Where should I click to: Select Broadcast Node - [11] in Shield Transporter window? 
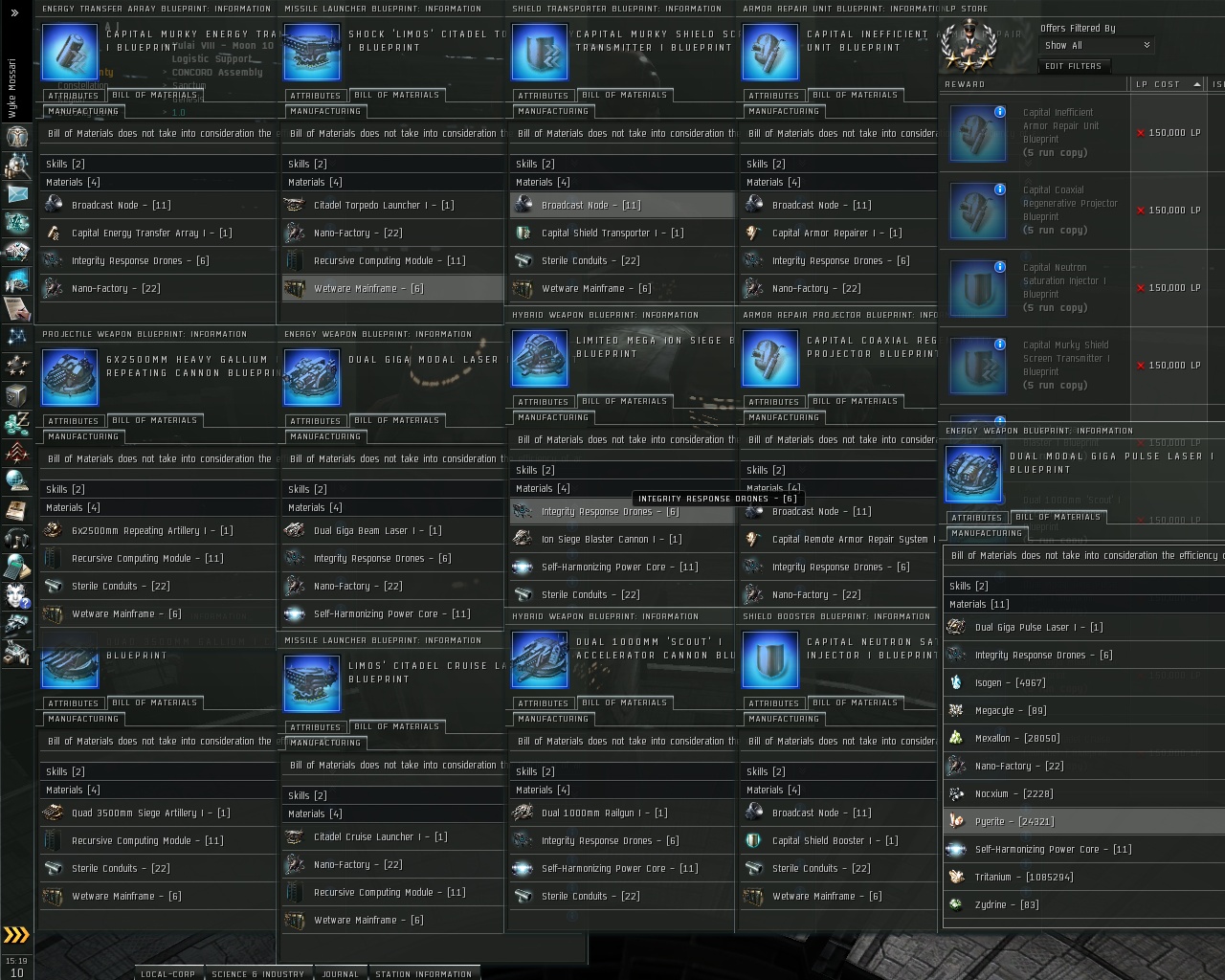622,205
